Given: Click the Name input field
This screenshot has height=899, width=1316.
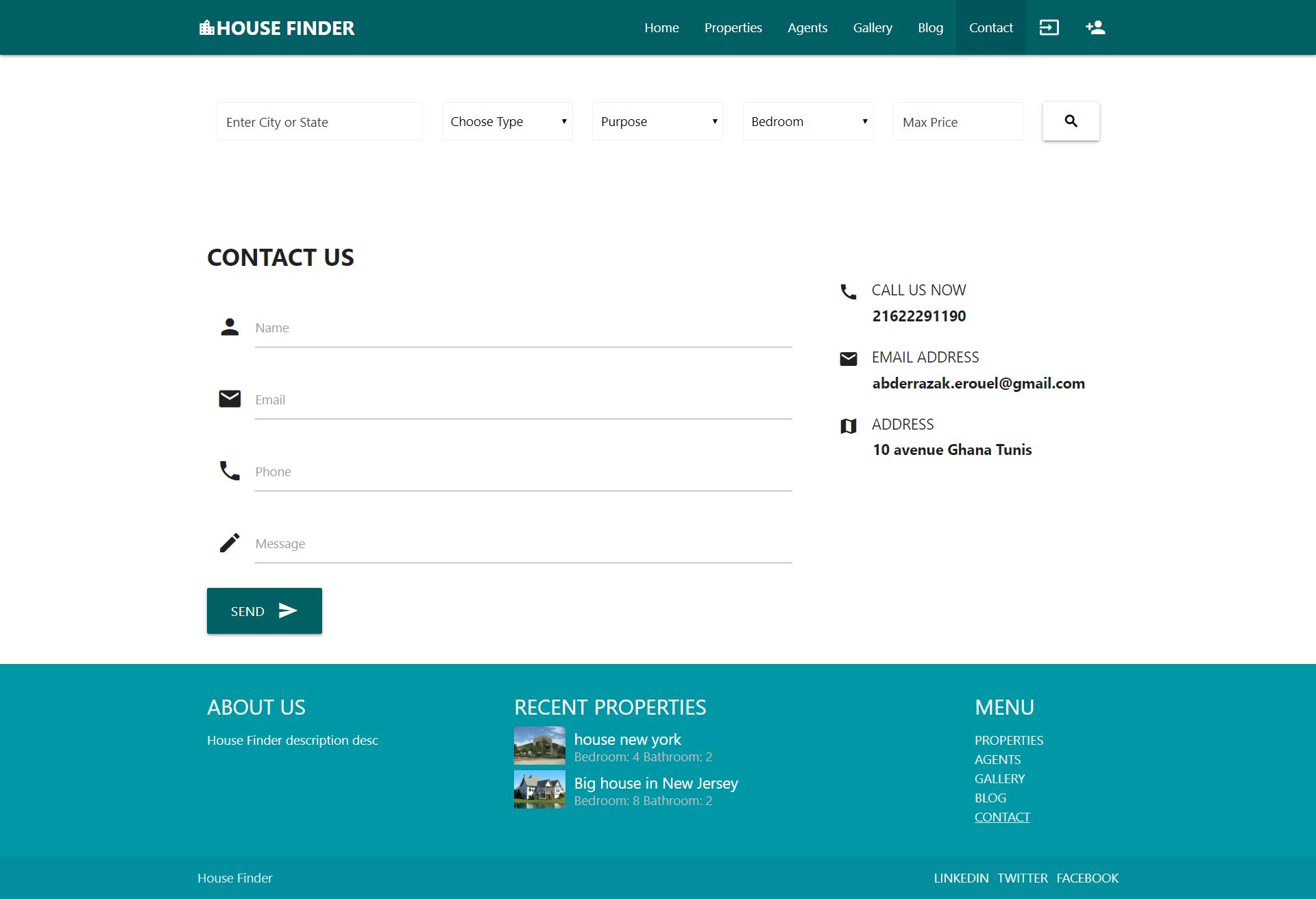Looking at the screenshot, I should (523, 328).
